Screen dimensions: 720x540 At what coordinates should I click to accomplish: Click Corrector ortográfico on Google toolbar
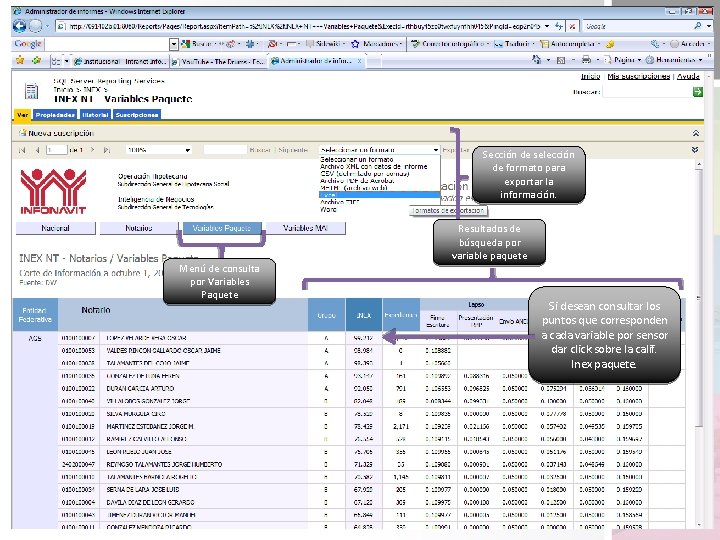pos(448,44)
